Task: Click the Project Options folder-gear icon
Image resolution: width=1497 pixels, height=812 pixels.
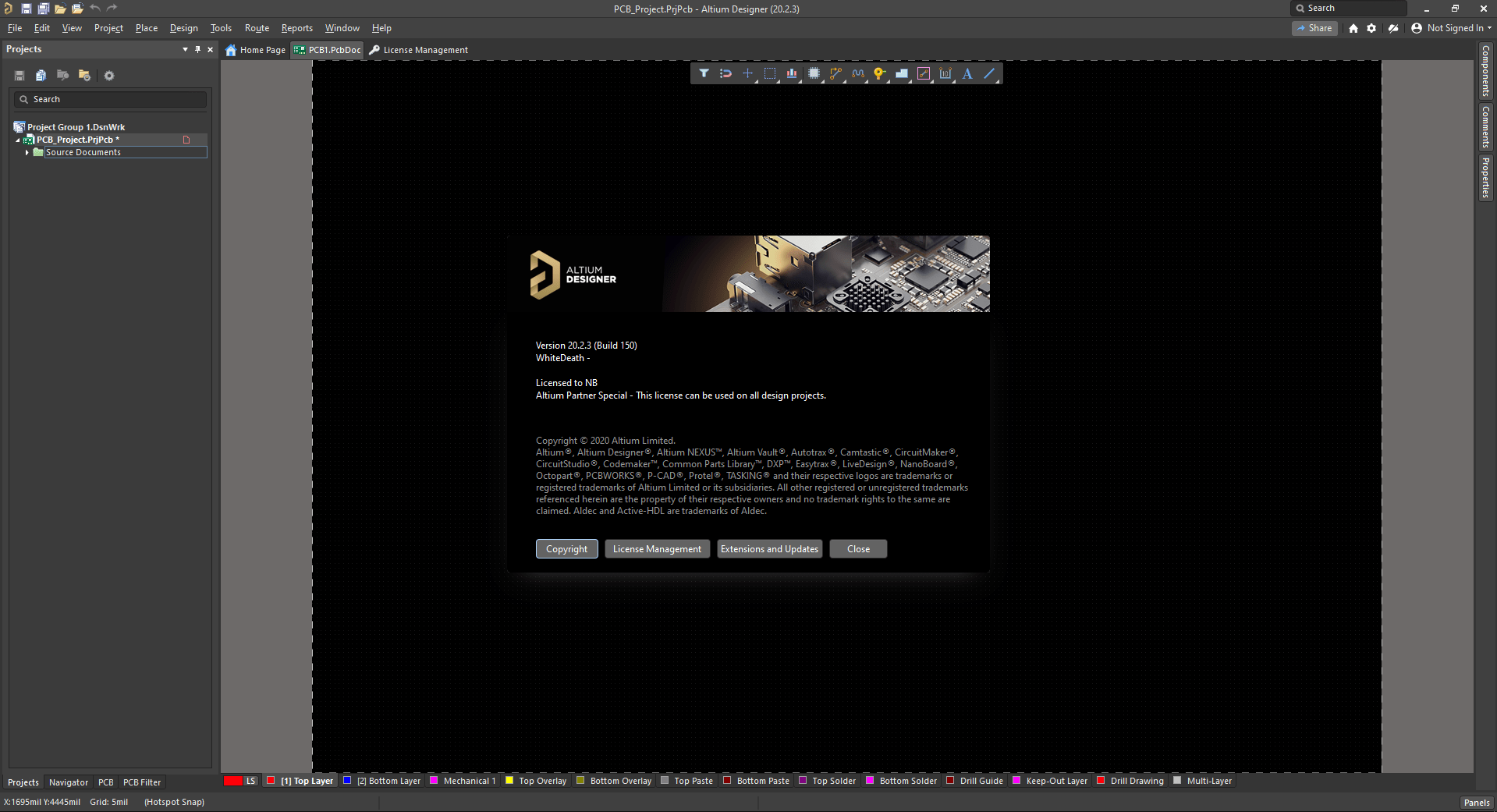Action: [x=84, y=76]
